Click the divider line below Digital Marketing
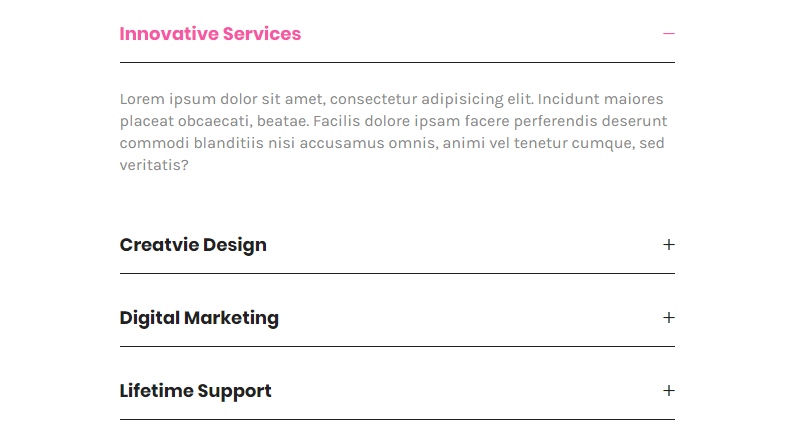 coord(397,346)
